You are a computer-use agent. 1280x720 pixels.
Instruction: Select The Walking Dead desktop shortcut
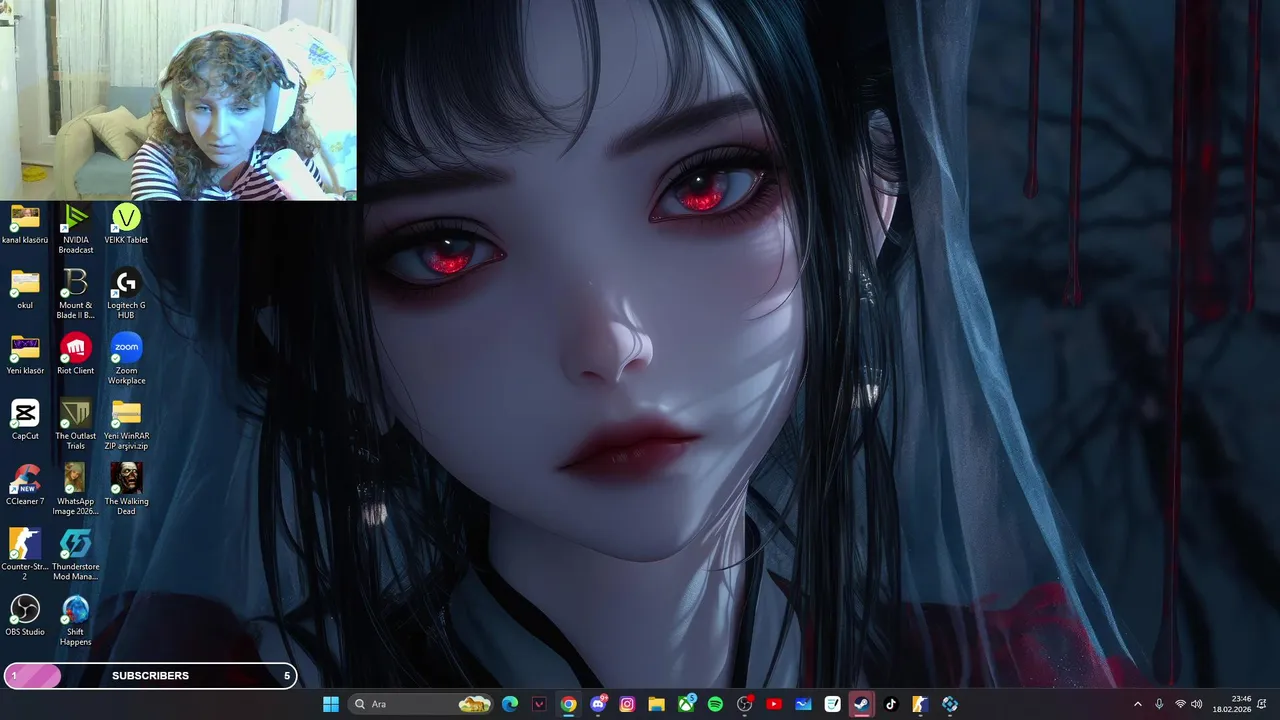[126, 489]
